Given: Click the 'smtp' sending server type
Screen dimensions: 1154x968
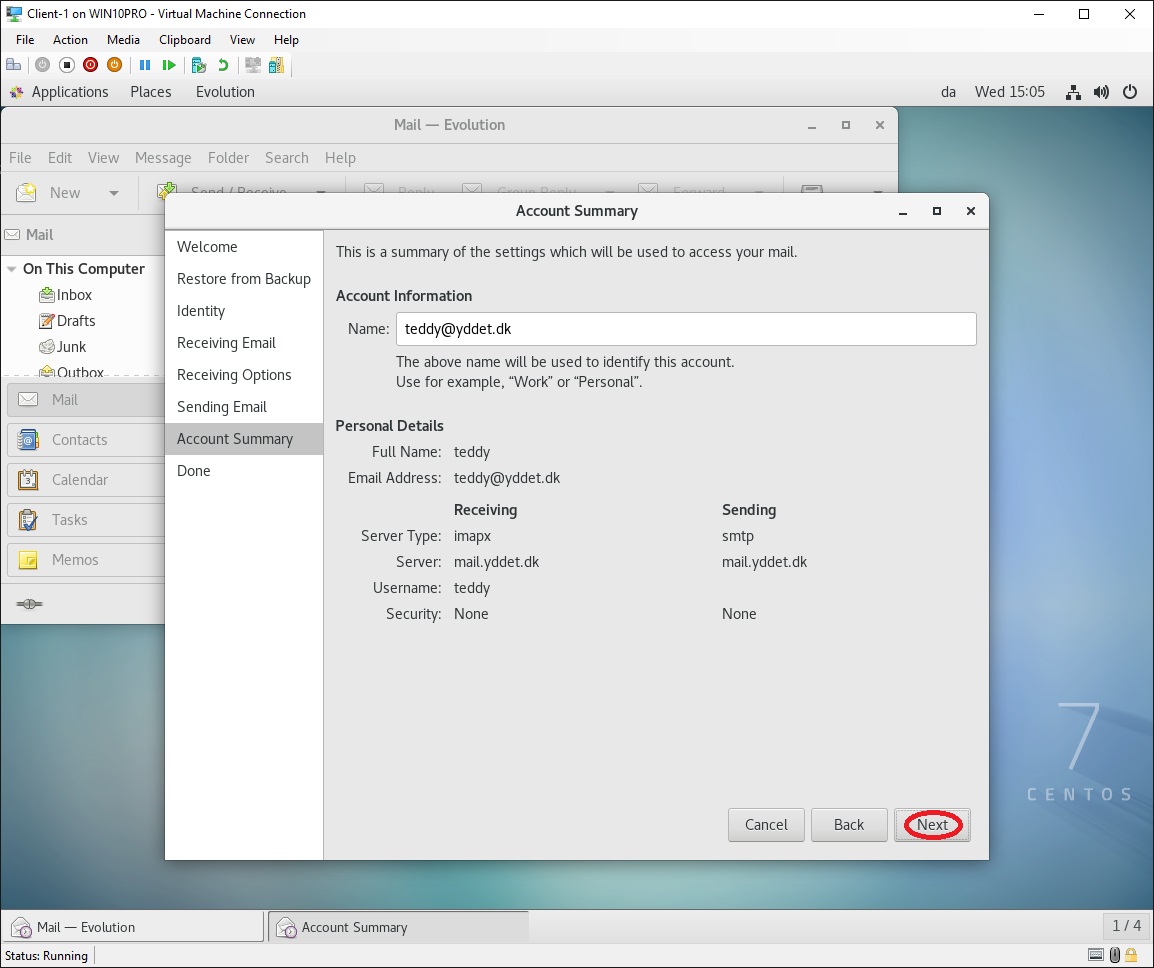Looking at the screenshot, I should (x=737, y=536).
